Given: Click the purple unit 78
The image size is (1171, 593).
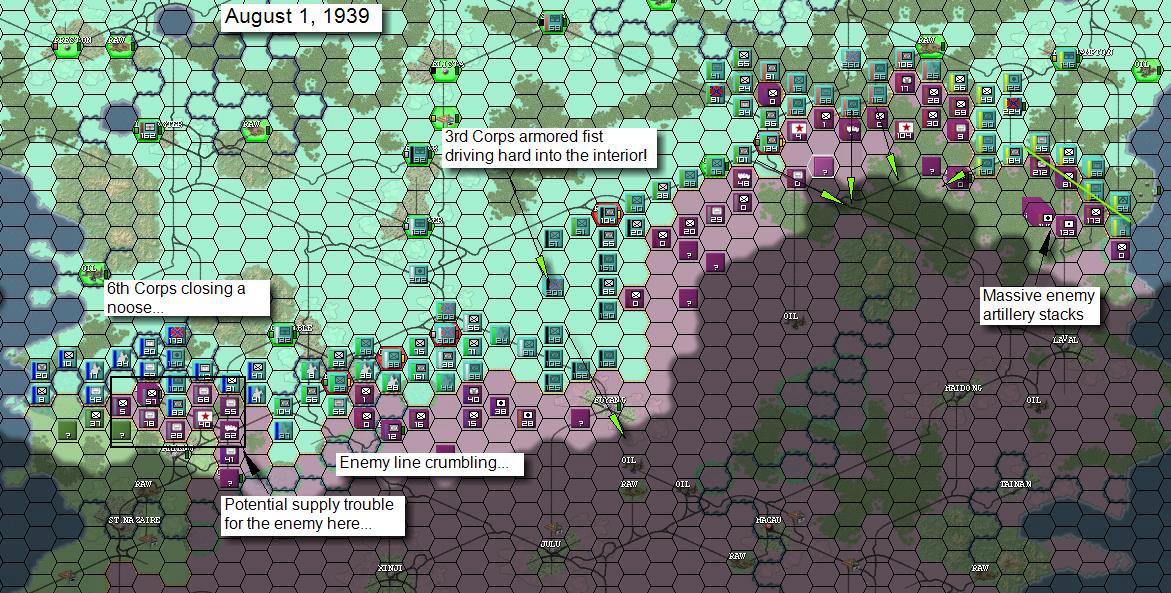Looking at the screenshot, I should click(149, 418).
